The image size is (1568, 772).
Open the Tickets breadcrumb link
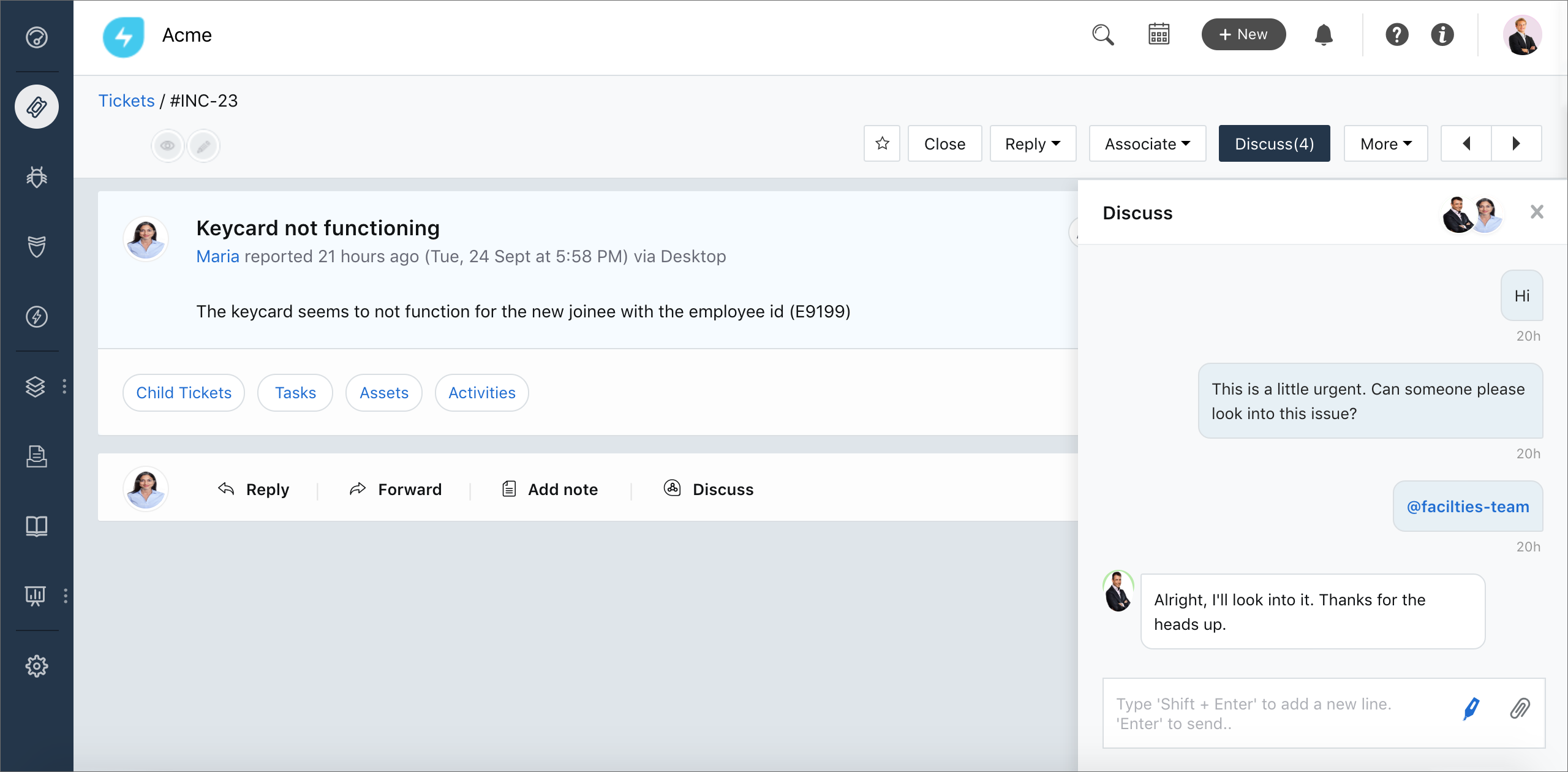126,100
